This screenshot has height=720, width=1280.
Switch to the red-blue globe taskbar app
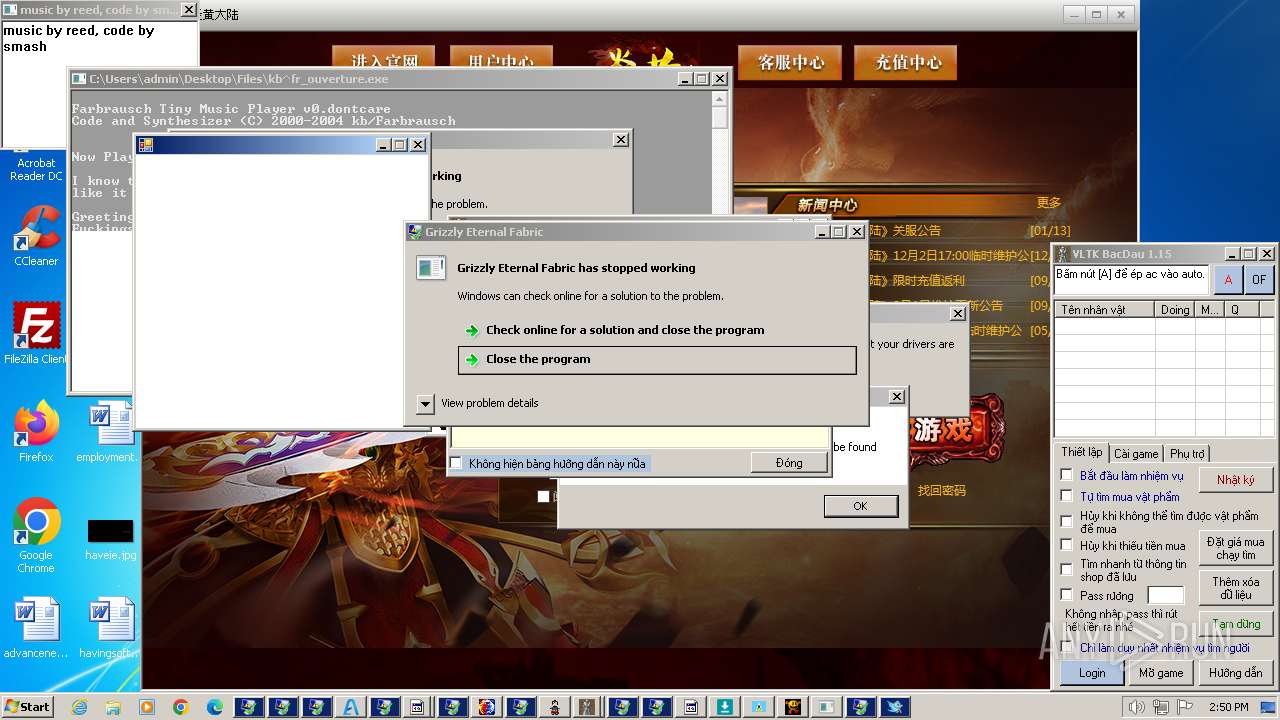click(487, 707)
